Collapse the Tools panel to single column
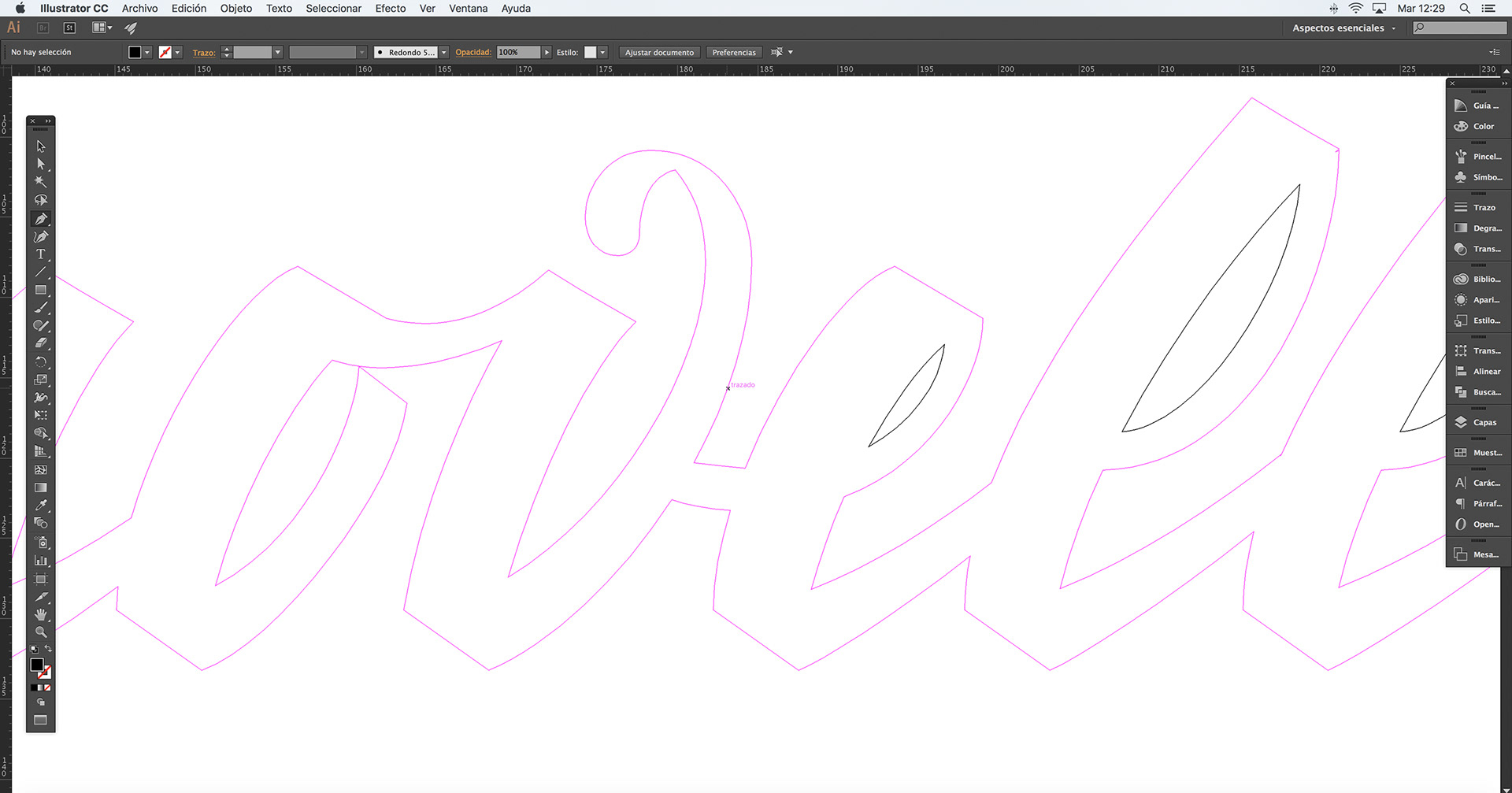This screenshot has width=1512, height=793. tap(49, 121)
